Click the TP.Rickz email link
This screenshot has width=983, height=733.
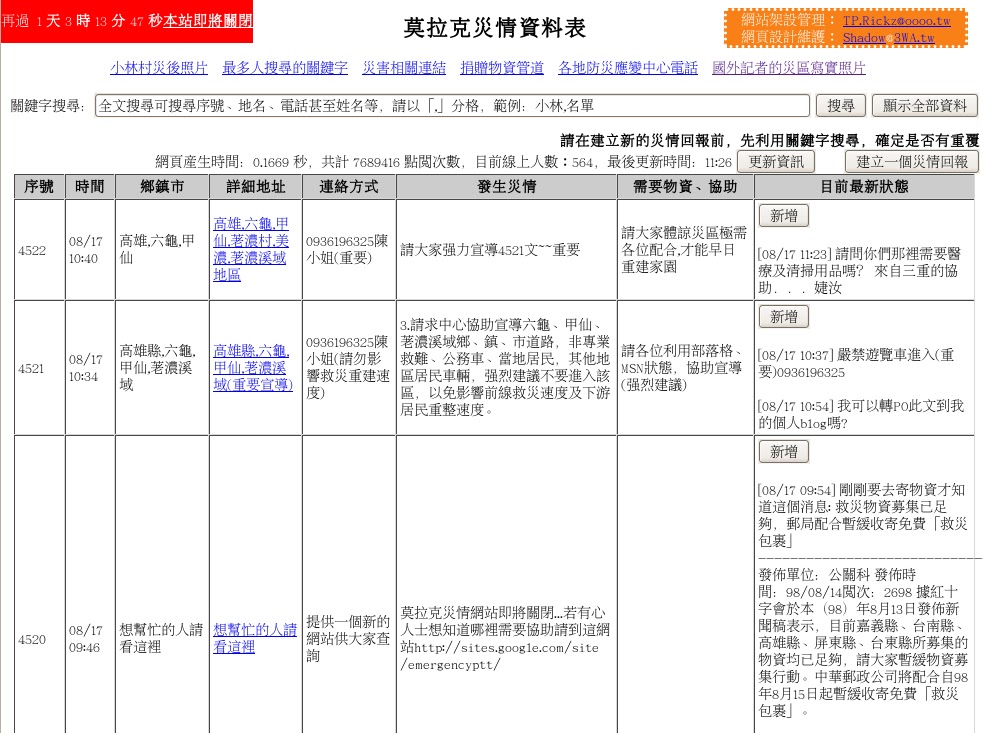(896, 21)
